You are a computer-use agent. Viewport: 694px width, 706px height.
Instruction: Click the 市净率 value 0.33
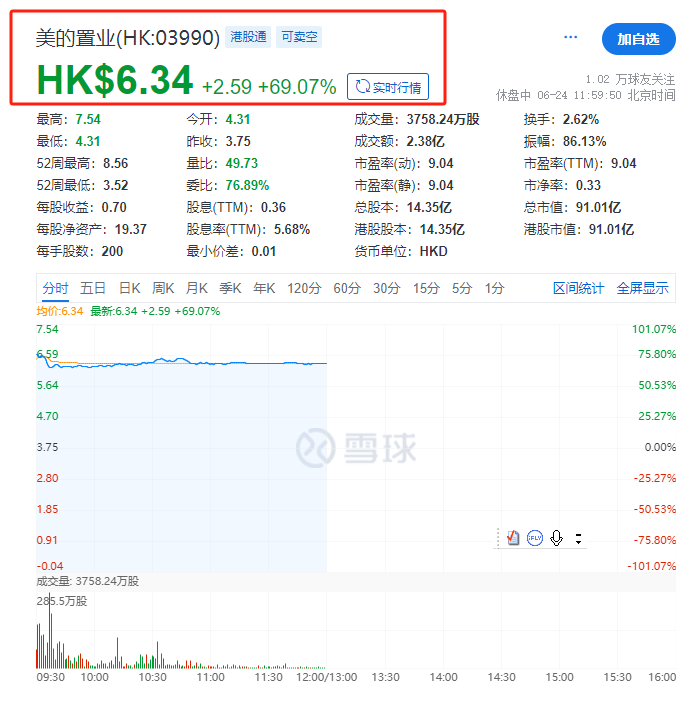coord(588,186)
